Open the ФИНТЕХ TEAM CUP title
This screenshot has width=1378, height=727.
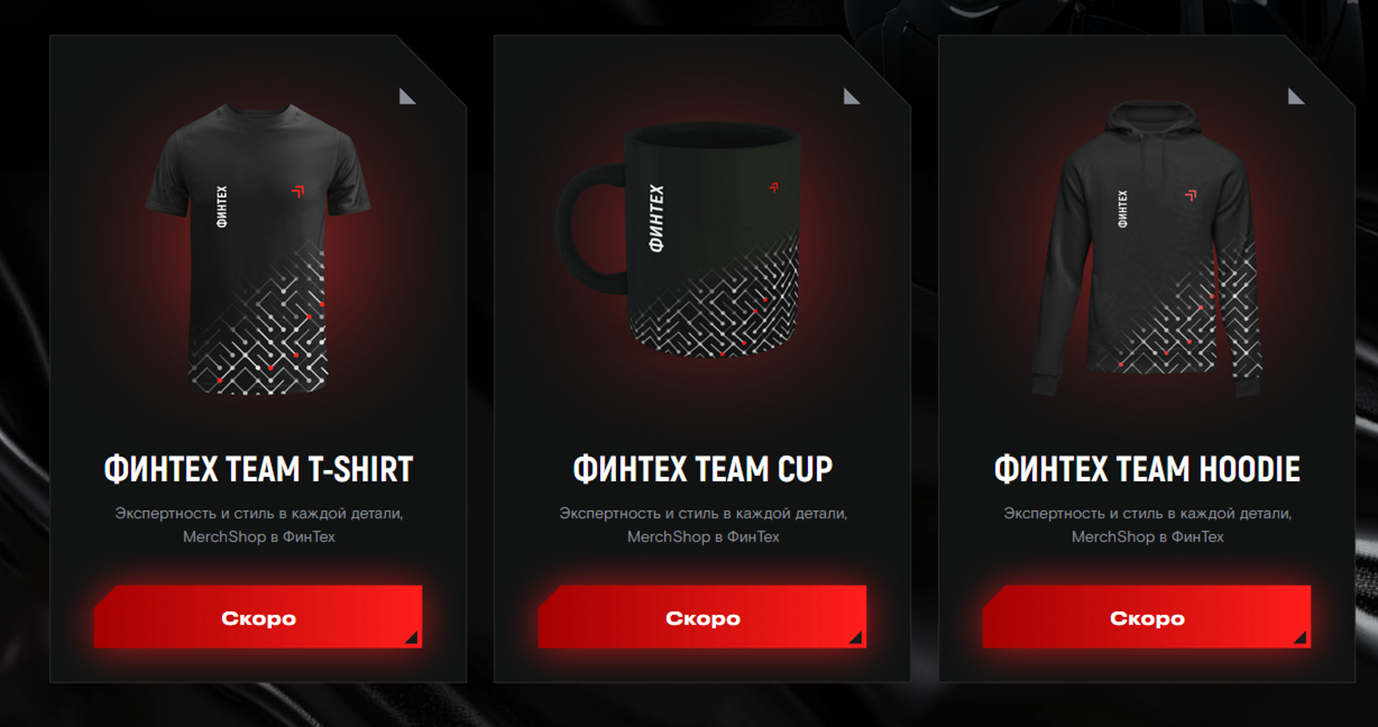tap(702, 469)
